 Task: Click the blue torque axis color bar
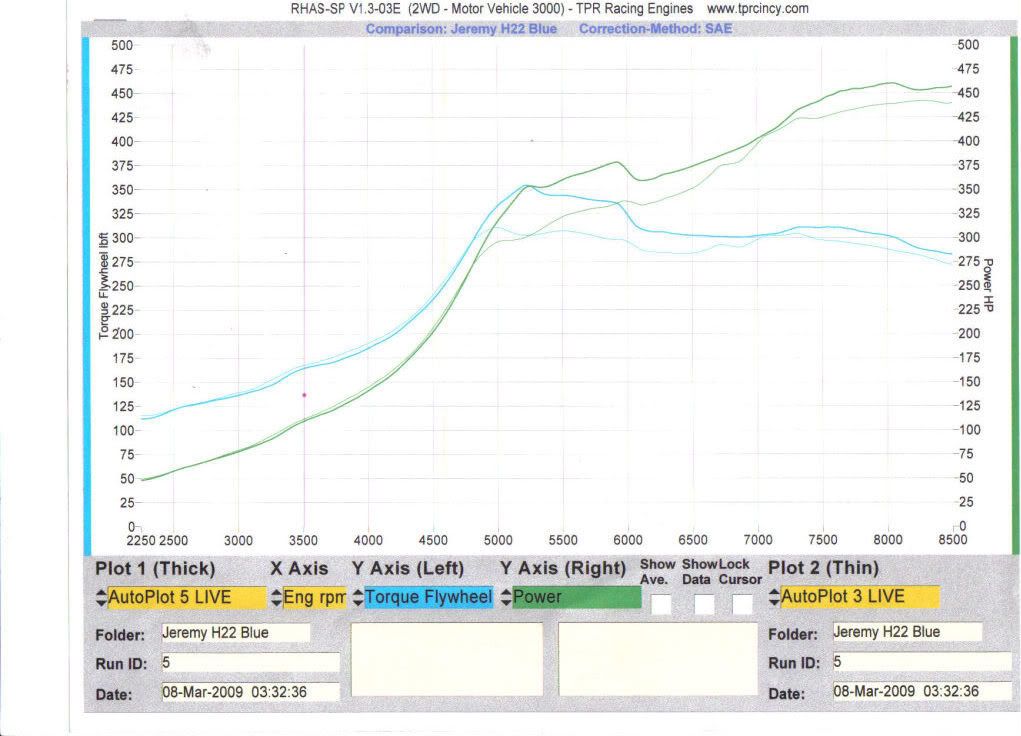pos(87,290)
